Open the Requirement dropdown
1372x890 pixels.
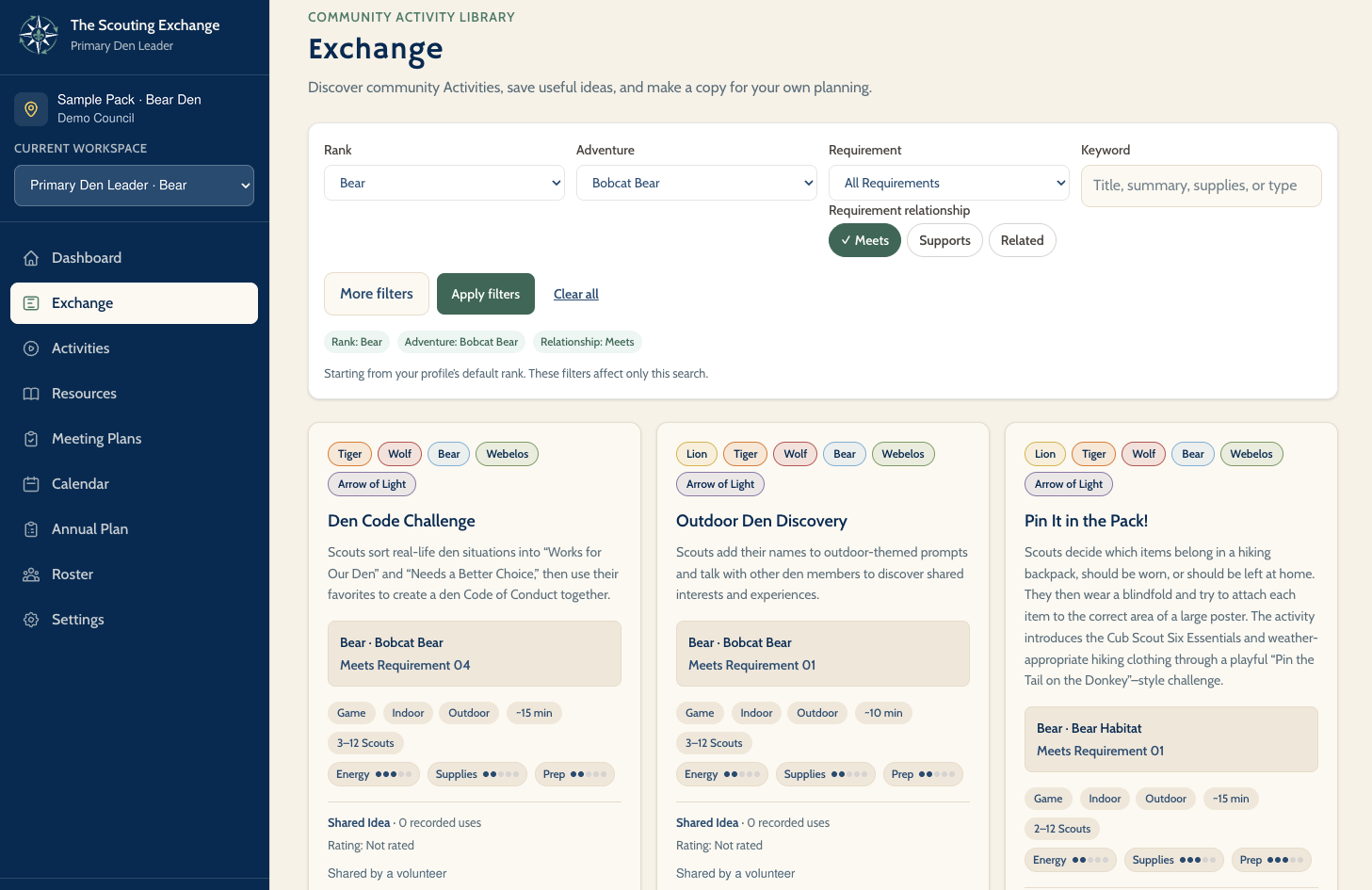(x=949, y=183)
